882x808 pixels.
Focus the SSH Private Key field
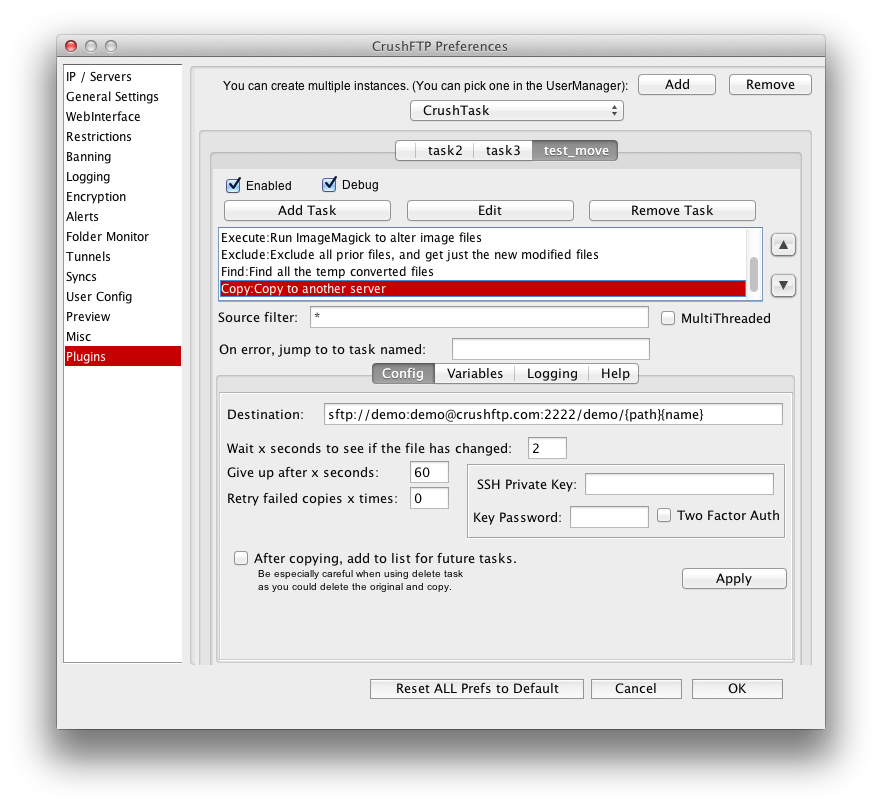tap(679, 484)
